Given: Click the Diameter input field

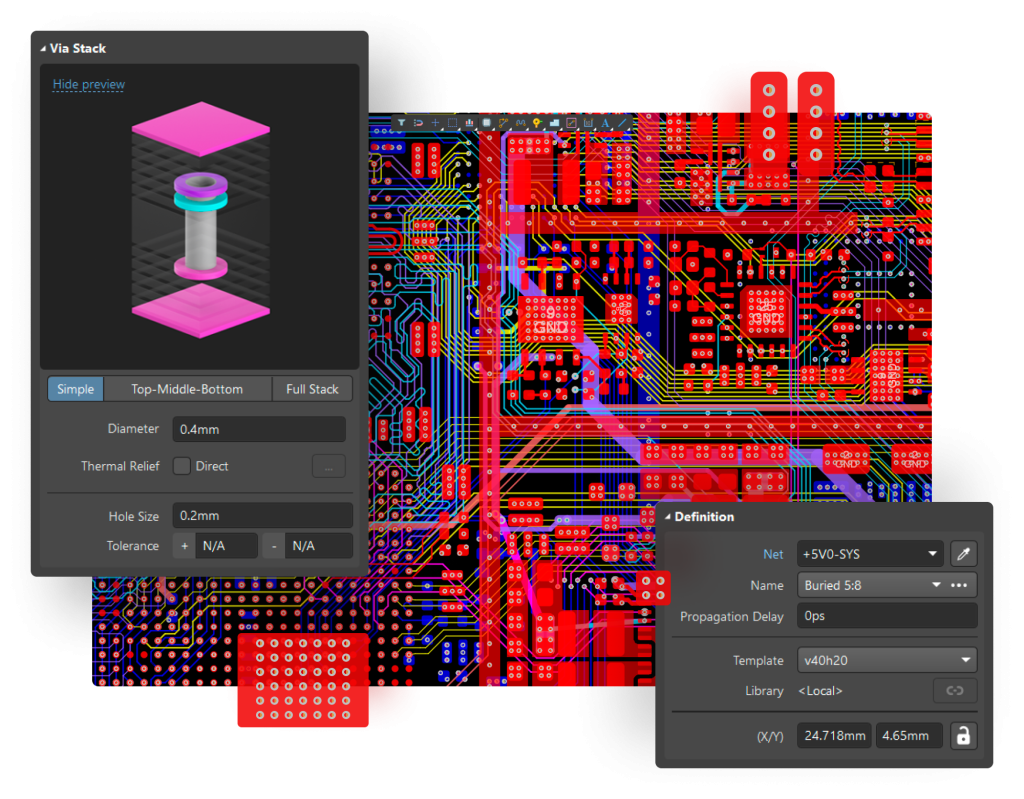Looking at the screenshot, I should [258, 429].
